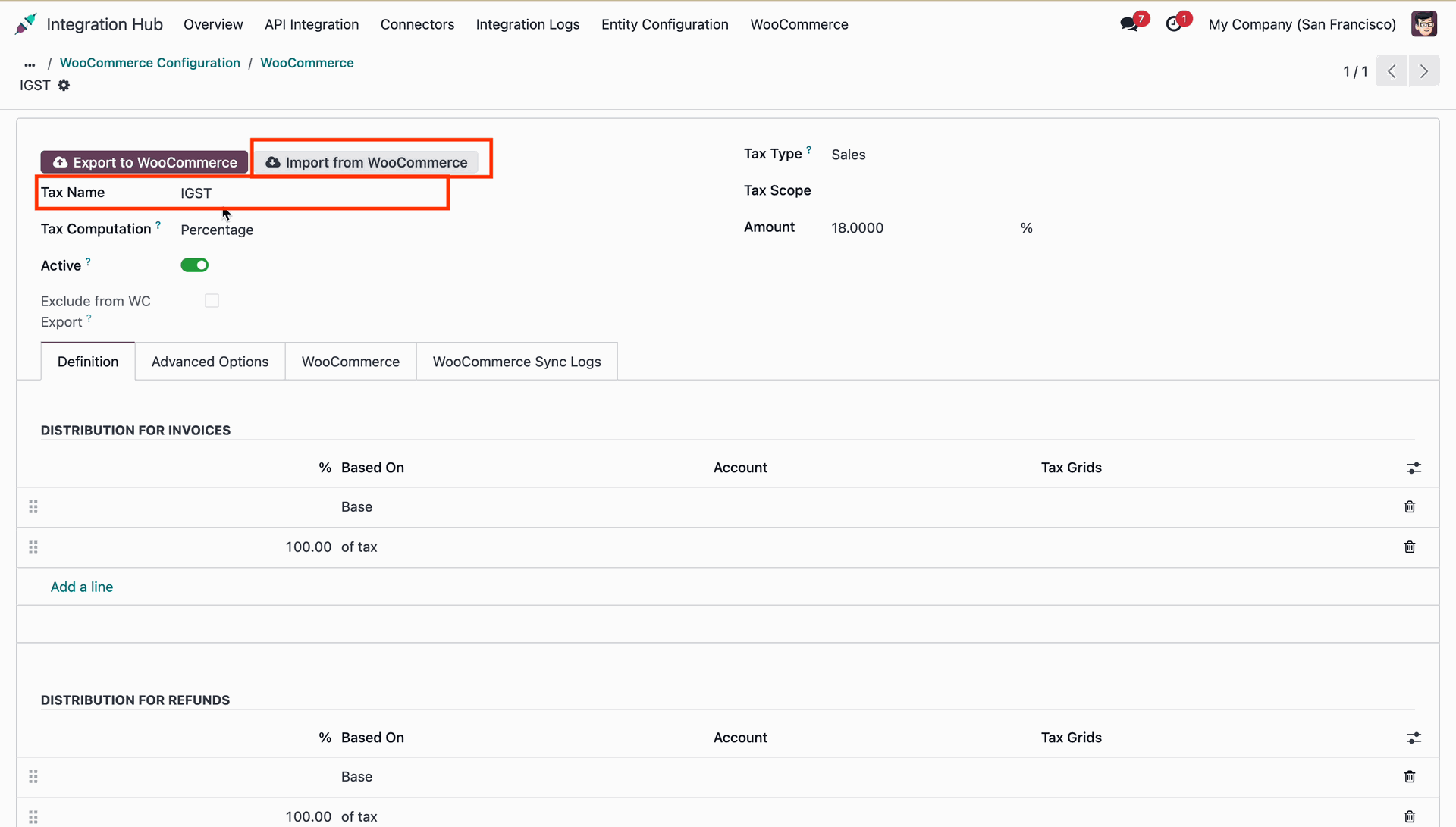Open invoice distribution column options icon

pos(1414,468)
